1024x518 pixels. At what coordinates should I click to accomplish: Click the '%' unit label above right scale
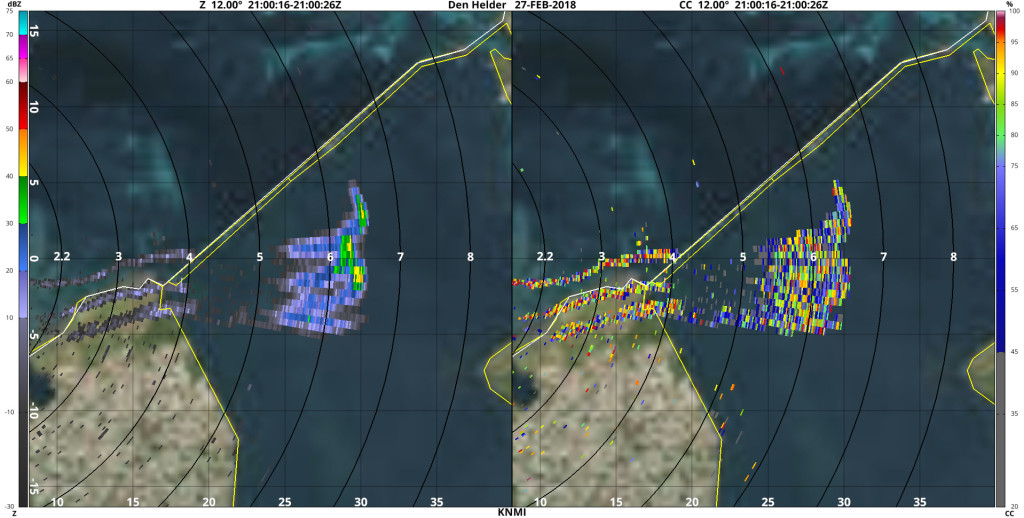coord(1010,5)
